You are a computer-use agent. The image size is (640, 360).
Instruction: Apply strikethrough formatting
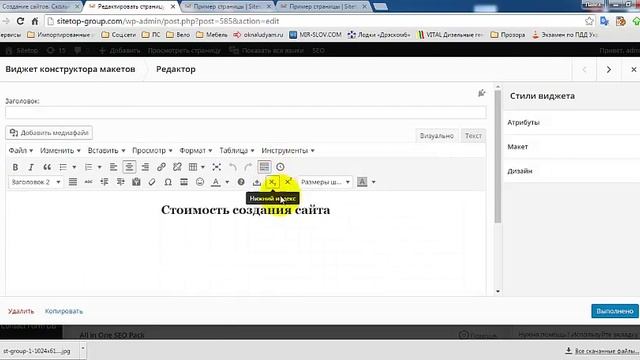click(88, 182)
